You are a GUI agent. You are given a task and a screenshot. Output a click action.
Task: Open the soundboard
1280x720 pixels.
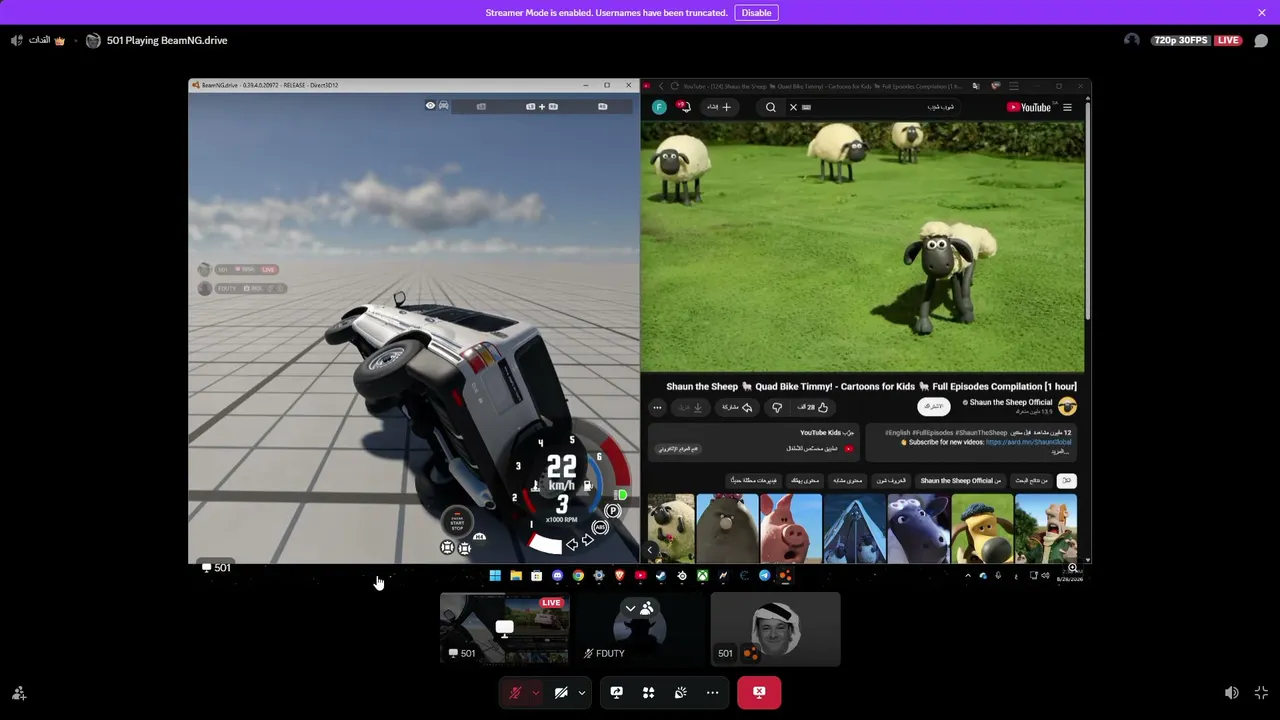click(x=681, y=693)
